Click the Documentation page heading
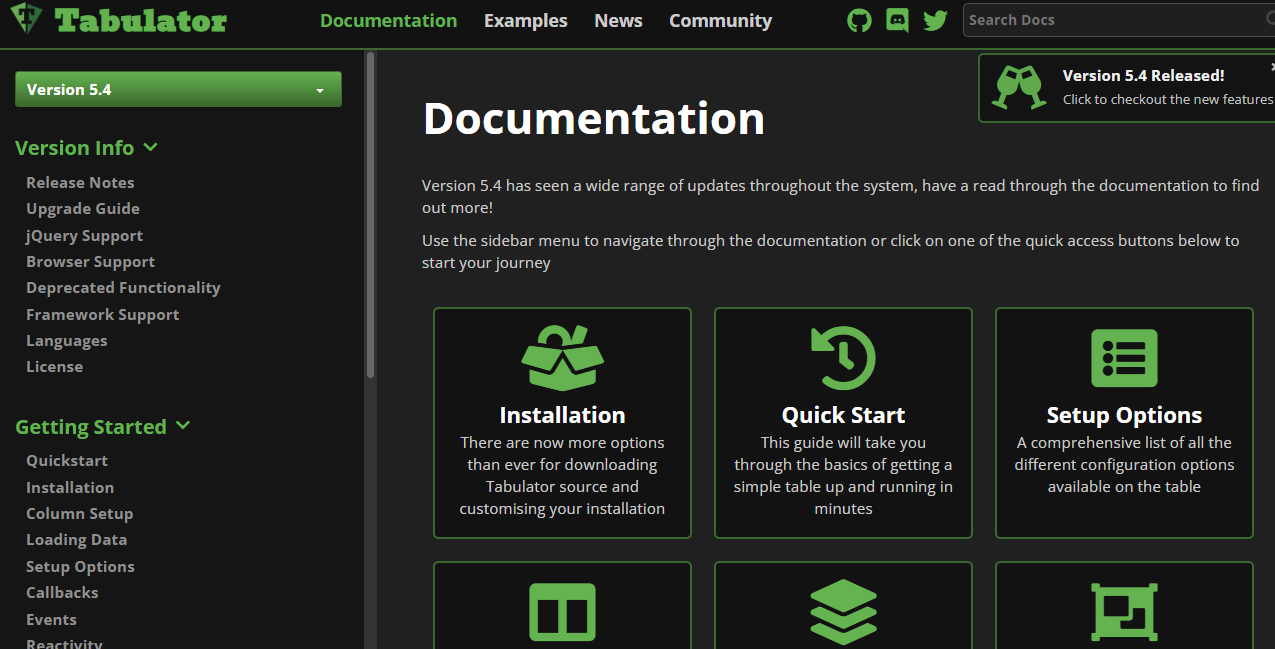The image size is (1275, 649). click(x=594, y=118)
